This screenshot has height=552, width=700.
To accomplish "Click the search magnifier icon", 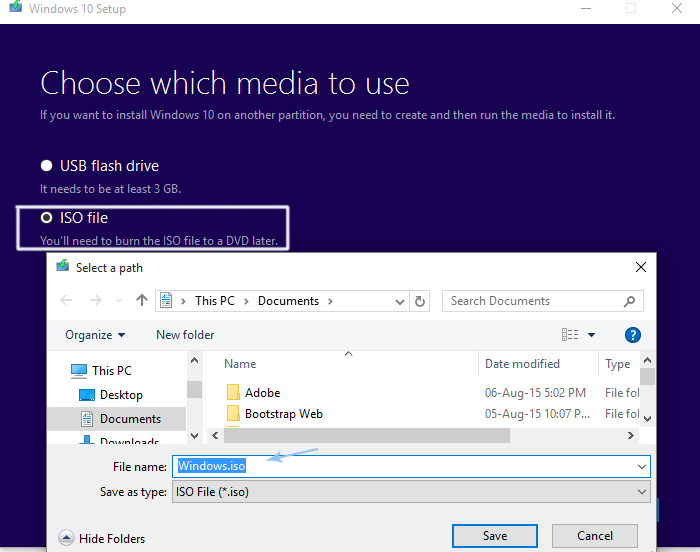I will (x=629, y=301).
